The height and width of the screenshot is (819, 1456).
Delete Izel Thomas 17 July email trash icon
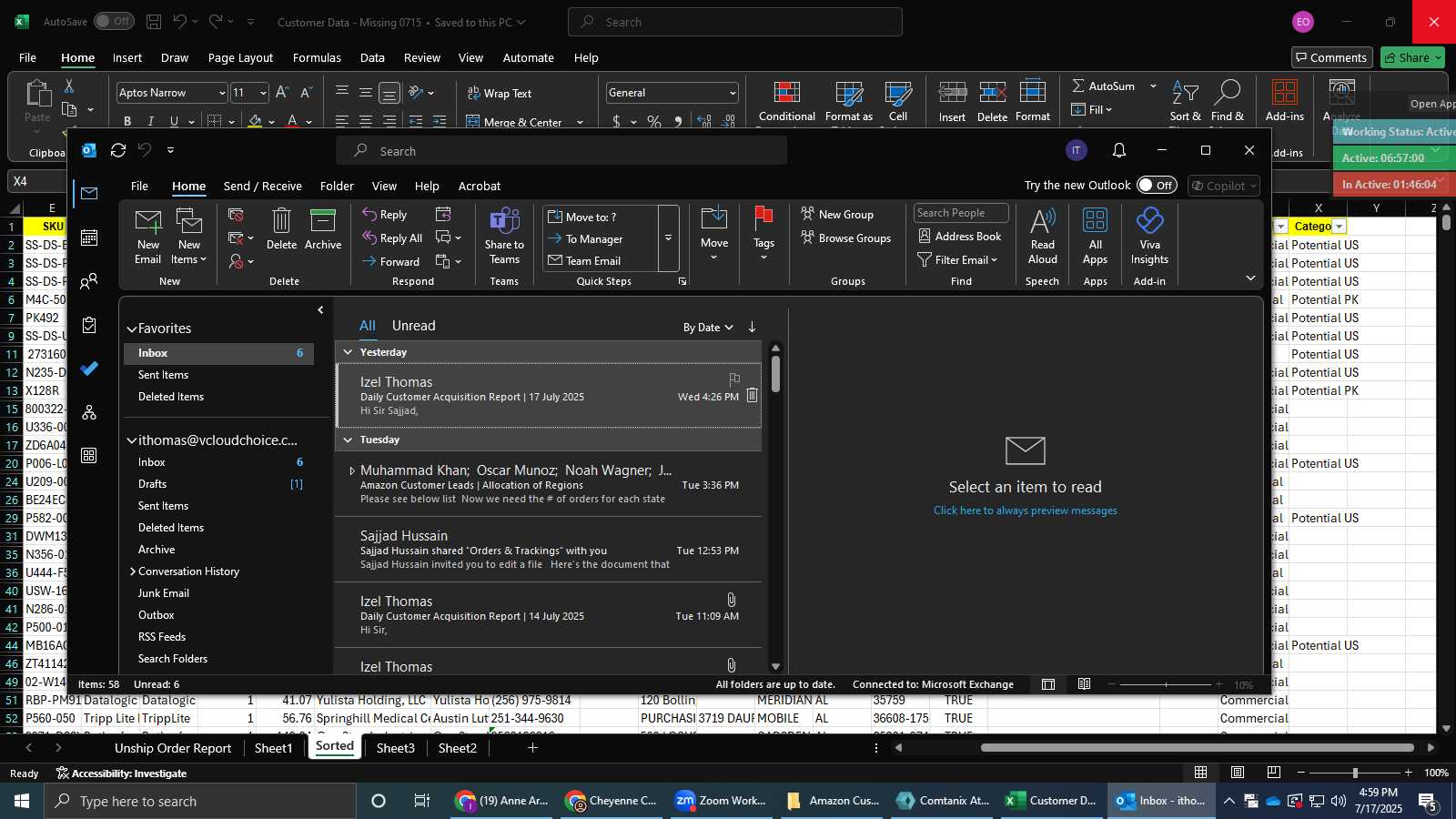[x=753, y=396]
